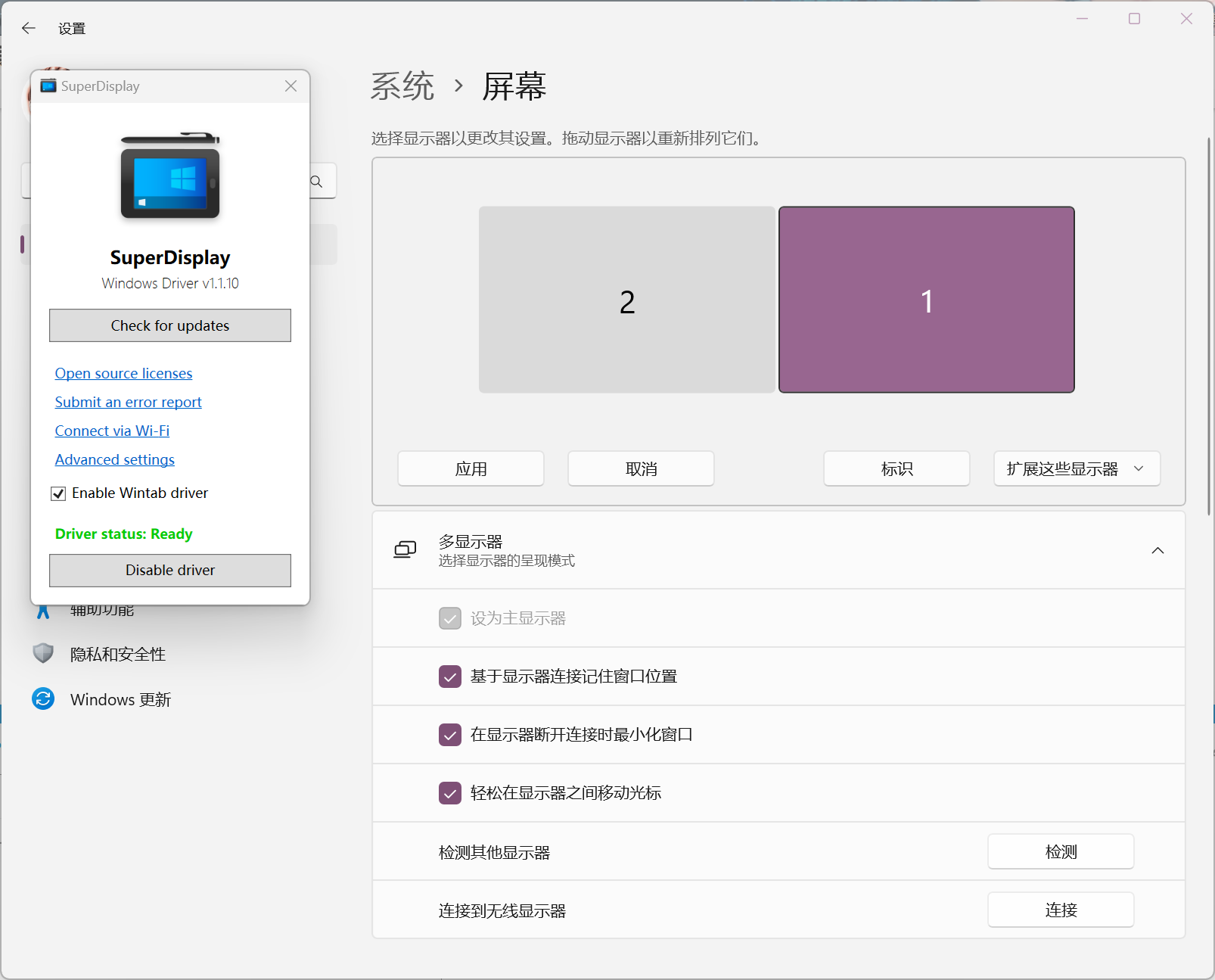This screenshot has width=1215, height=980.
Task: Toggle Enable Wintab driver checkbox
Action: [59, 494]
